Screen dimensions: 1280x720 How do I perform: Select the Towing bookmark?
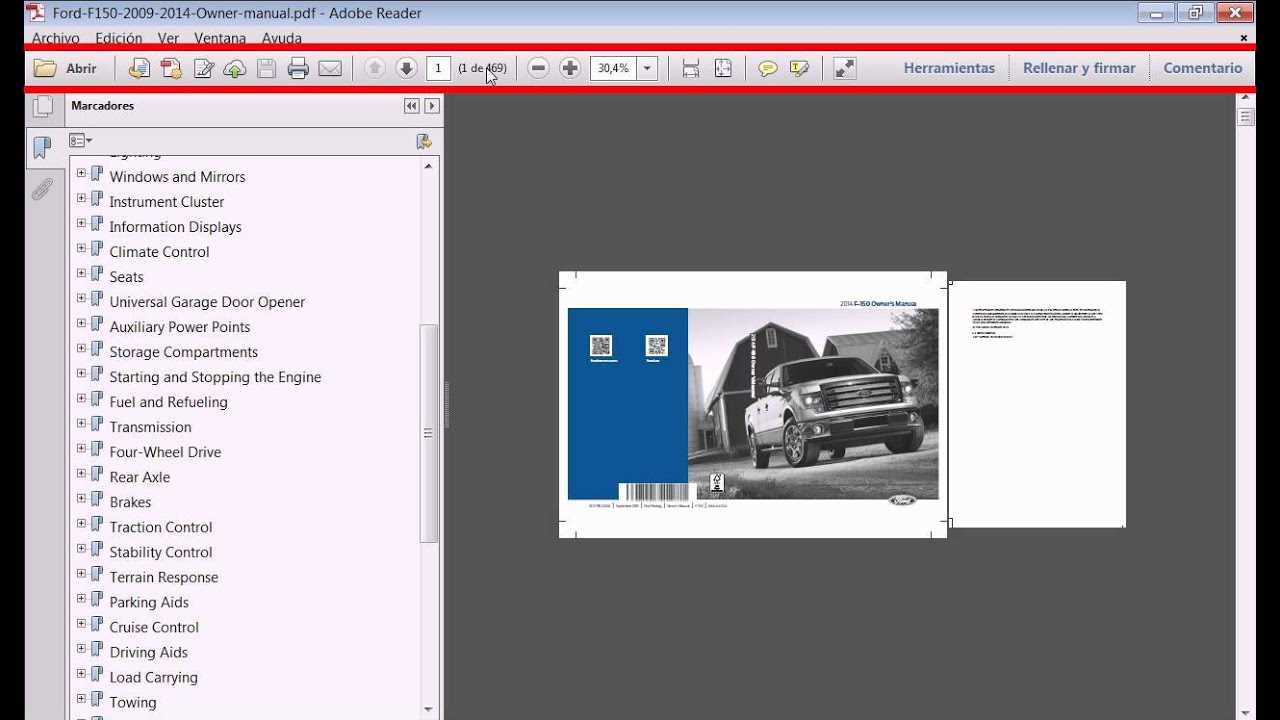(x=133, y=702)
